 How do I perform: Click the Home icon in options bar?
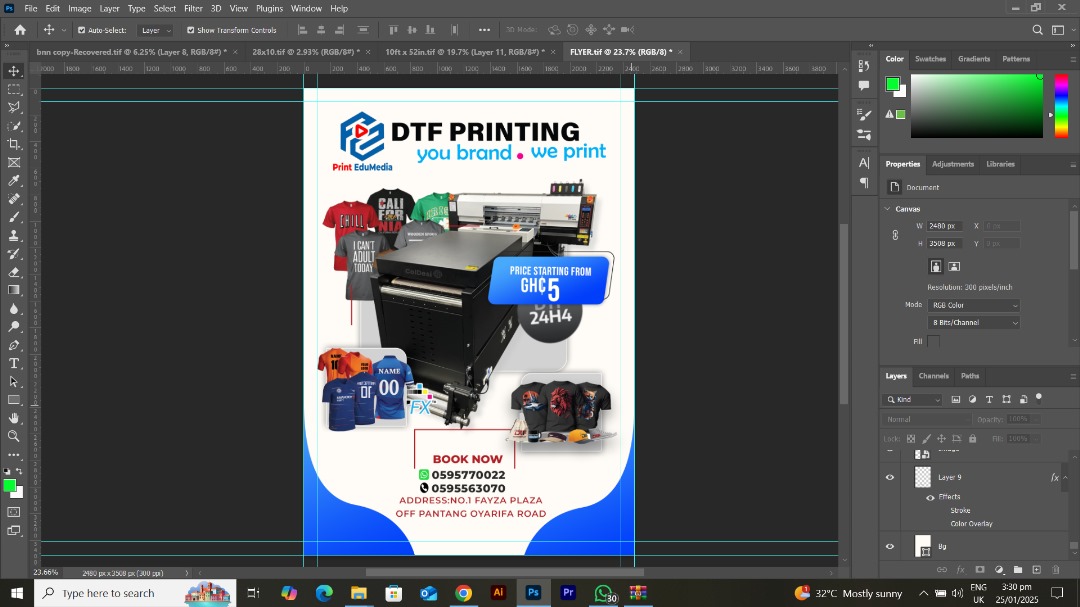click(20, 30)
